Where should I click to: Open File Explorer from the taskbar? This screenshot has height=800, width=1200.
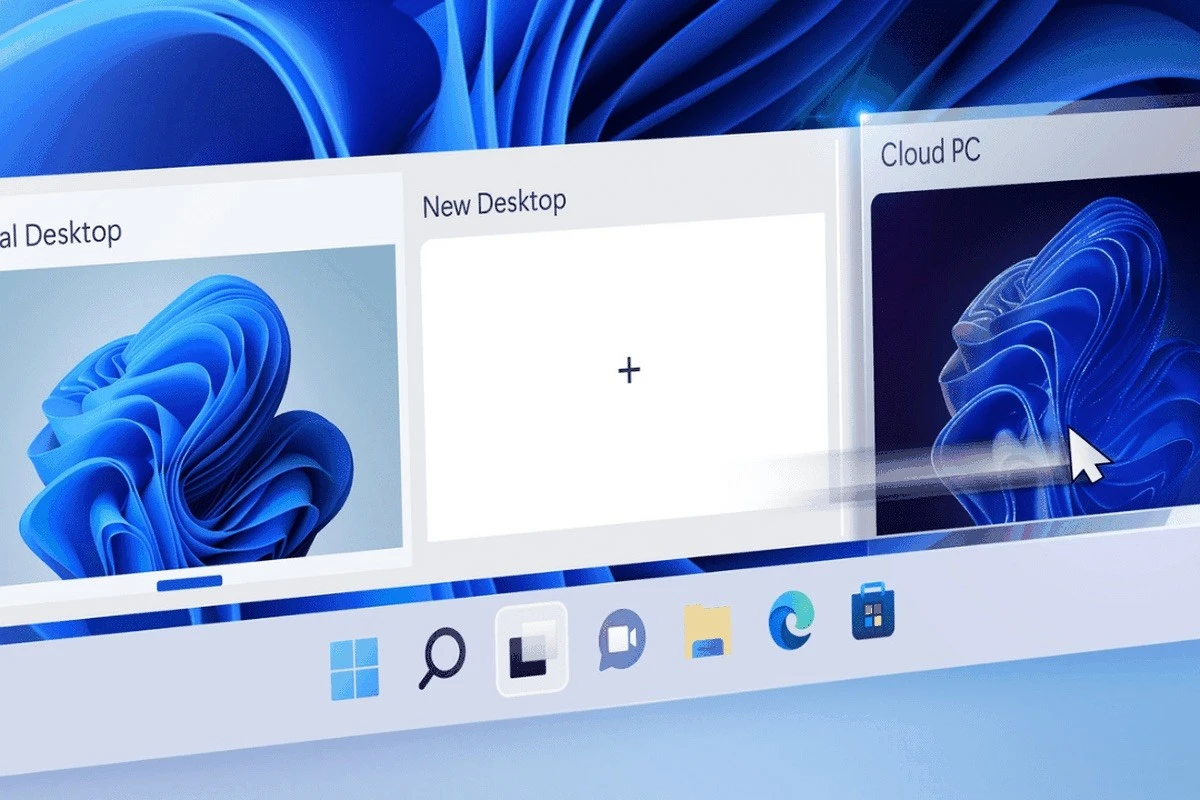708,630
